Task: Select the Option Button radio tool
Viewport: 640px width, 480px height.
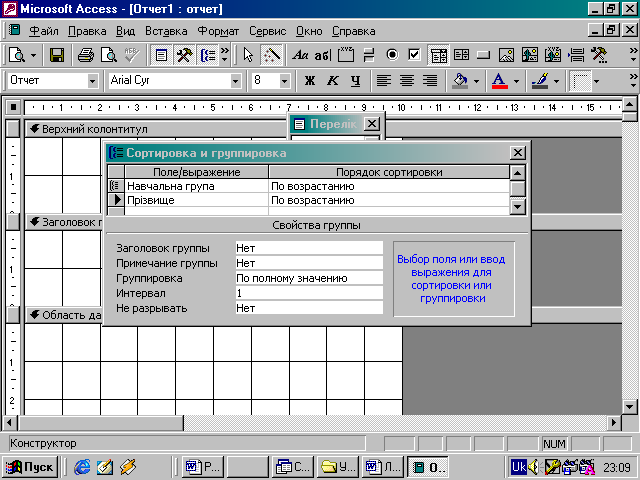Action: 392,55
